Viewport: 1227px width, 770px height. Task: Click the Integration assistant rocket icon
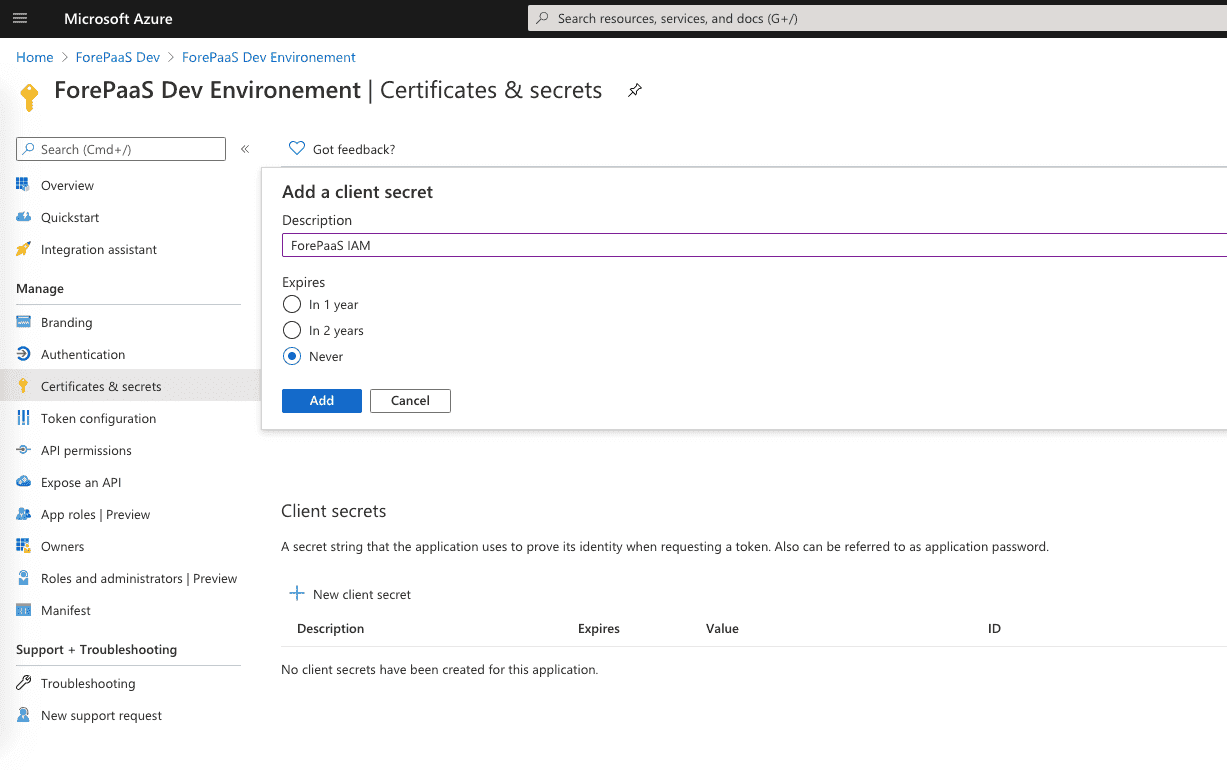[x=23, y=249]
